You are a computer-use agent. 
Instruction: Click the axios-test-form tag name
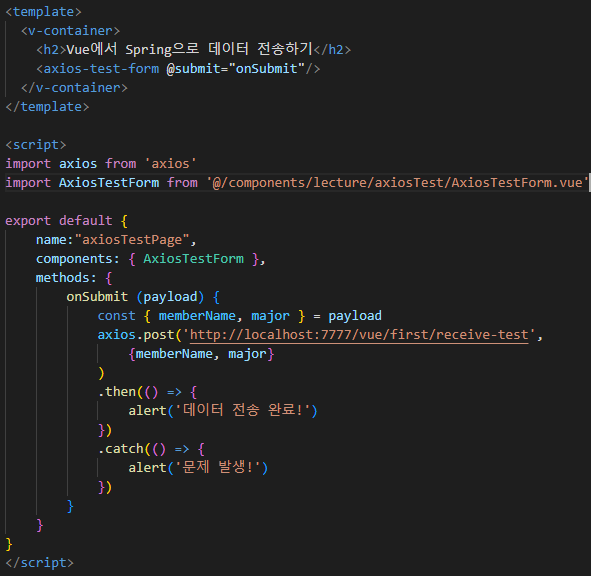[x=101, y=69]
